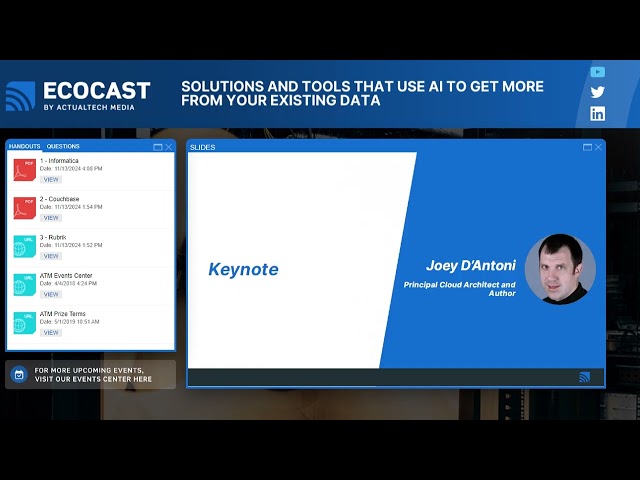The height and width of the screenshot is (480, 640).
Task: View the ATM Events Center link
Action: click(51, 294)
